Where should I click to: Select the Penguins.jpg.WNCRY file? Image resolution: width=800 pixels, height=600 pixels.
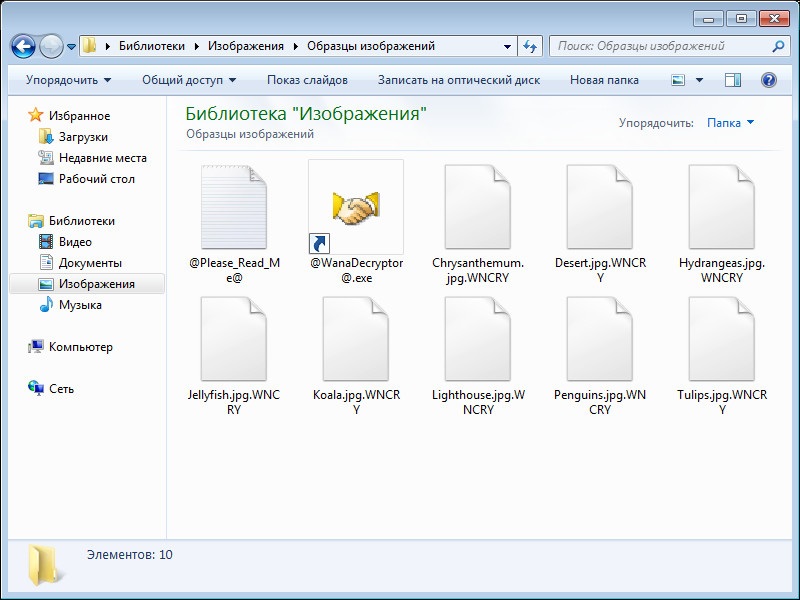(600, 340)
